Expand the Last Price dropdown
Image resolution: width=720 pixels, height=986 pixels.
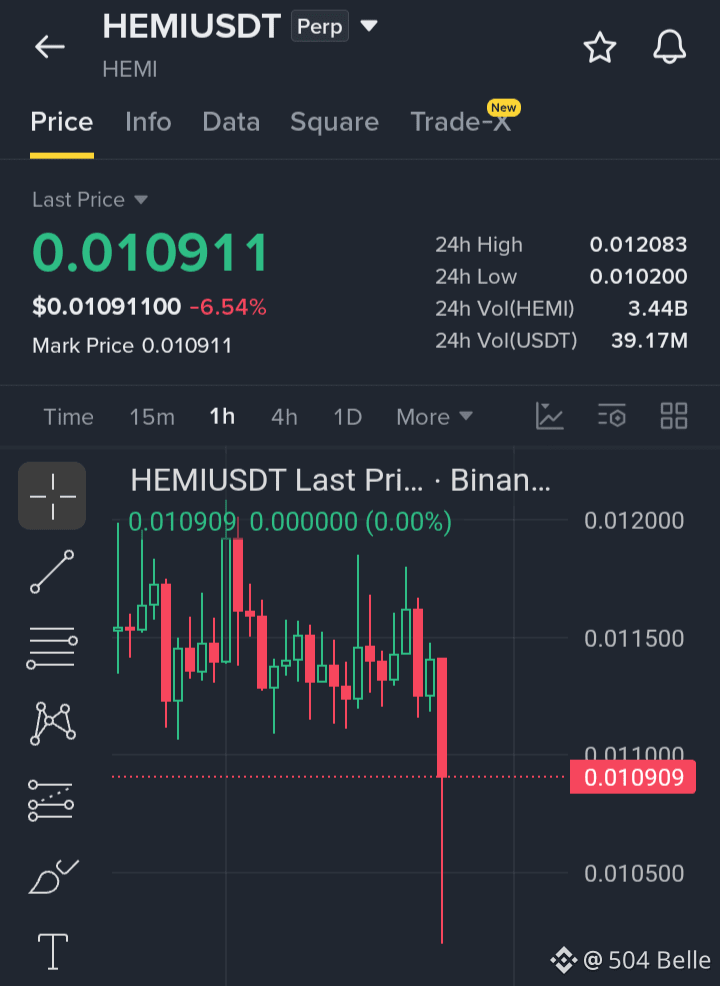point(90,200)
